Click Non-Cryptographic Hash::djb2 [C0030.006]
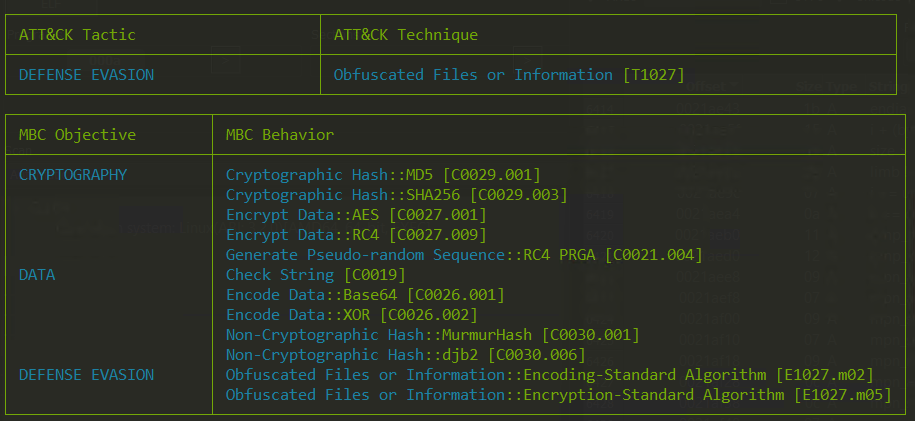Image resolution: width=915 pixels, height=421 pixels. [x=406, y=354]
